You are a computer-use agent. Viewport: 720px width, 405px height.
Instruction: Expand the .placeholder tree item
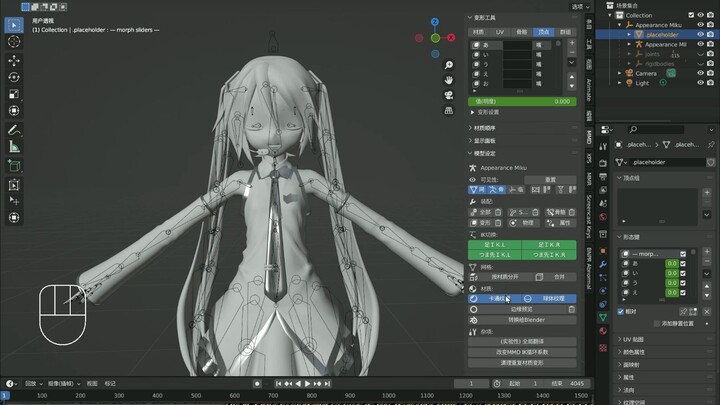(629, 34)
